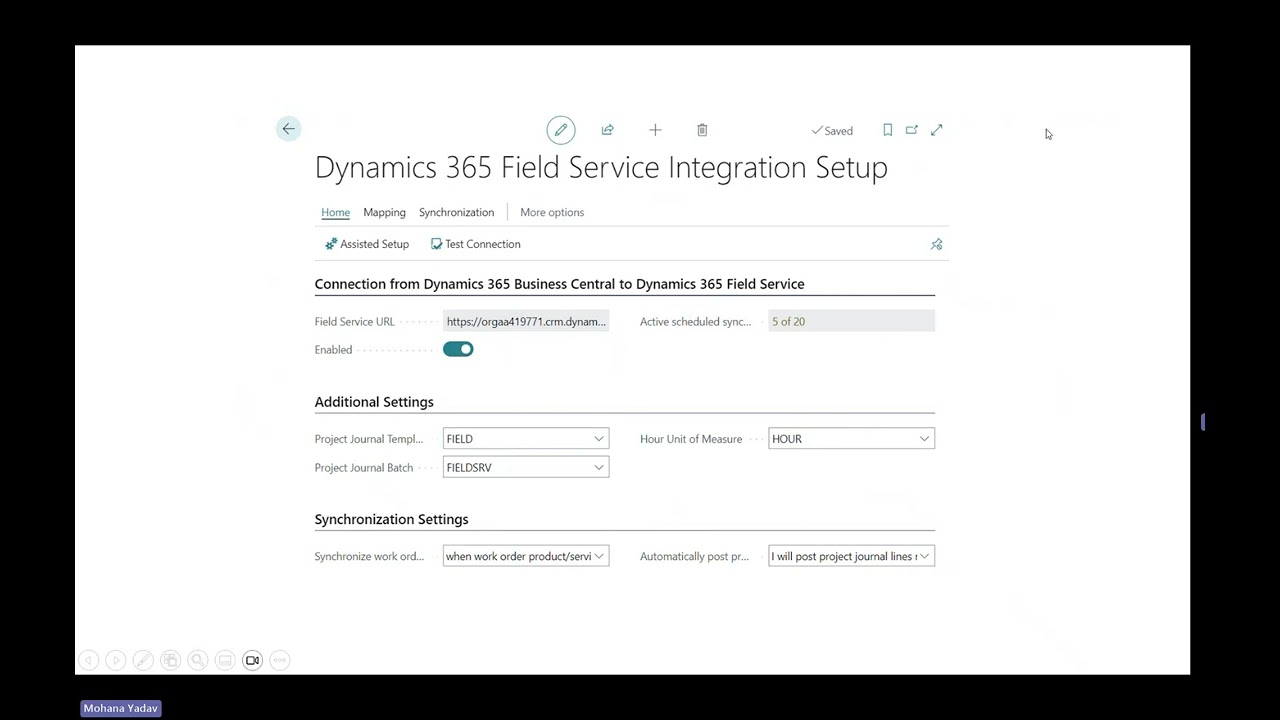Image resolution: width=1280 pixels, height=720 pixels.
Task: Select the Mapping tab
Action: pos(384,212)
